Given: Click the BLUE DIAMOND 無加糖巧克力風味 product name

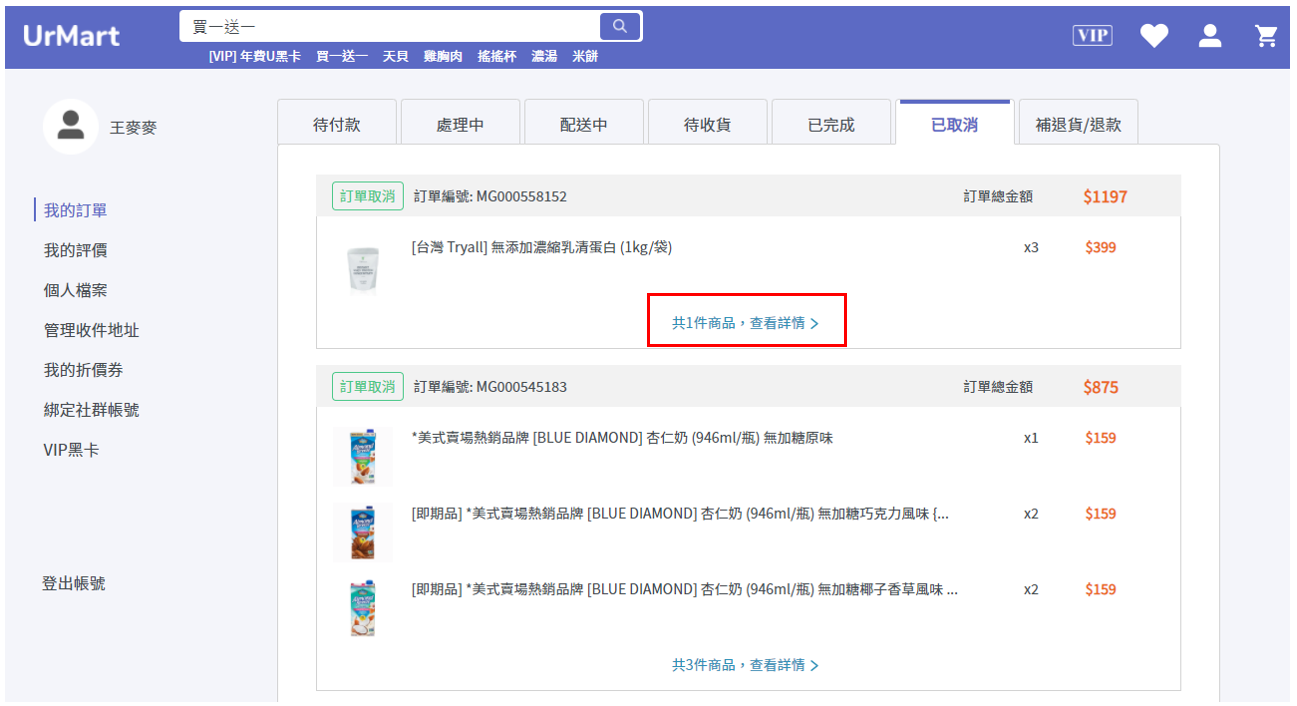Looking at the screenshot, I should pyautogui.click(x=680, y=514).
